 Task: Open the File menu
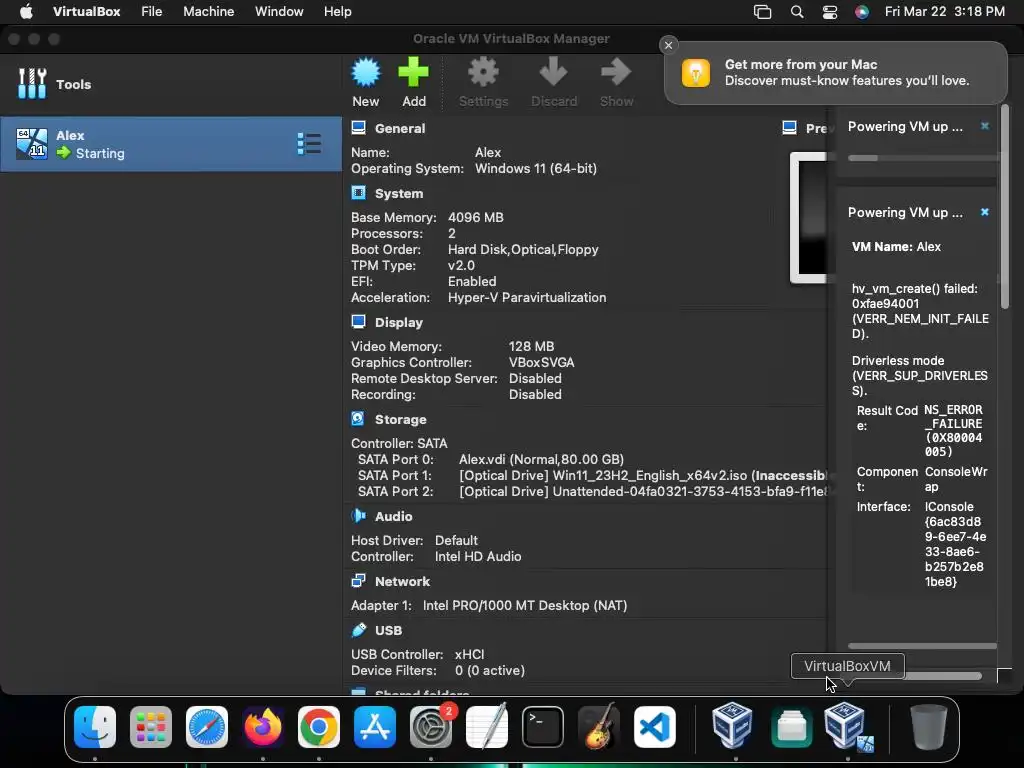pyautogui.click(x=152, y=12)
